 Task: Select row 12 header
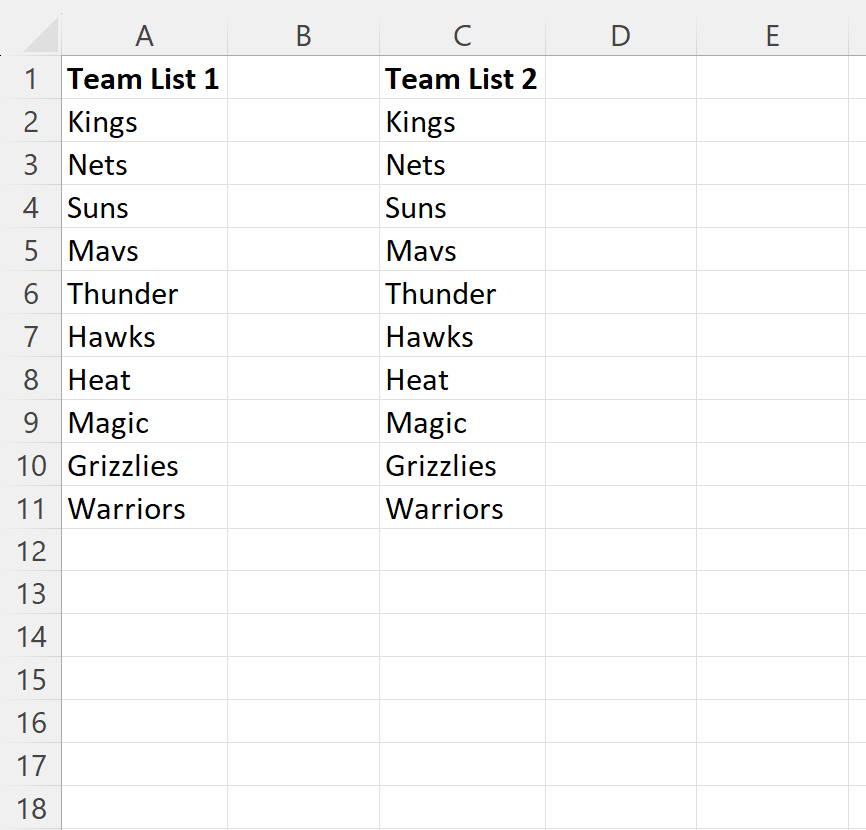(30, 551)
